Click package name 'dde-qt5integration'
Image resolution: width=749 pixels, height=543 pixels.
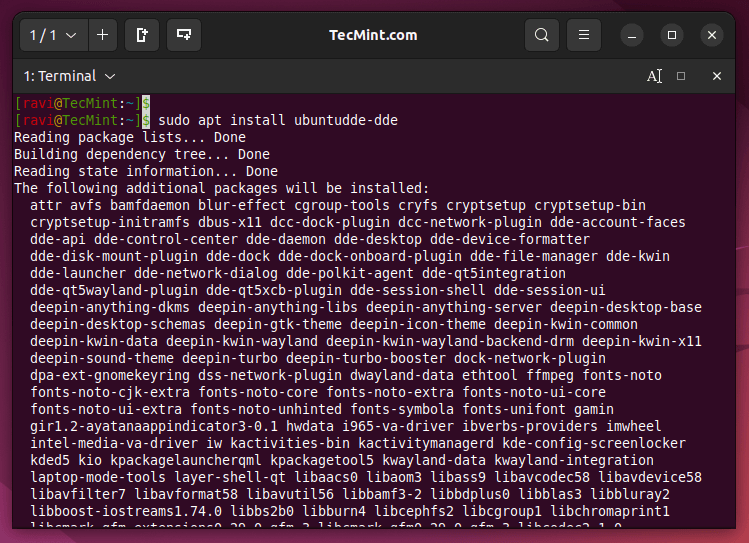(493, 273)
